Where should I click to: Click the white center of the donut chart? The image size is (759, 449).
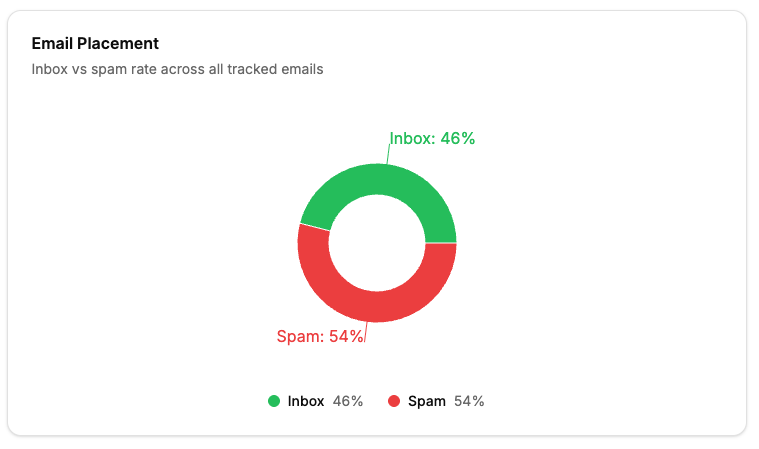tap(377, 243)
